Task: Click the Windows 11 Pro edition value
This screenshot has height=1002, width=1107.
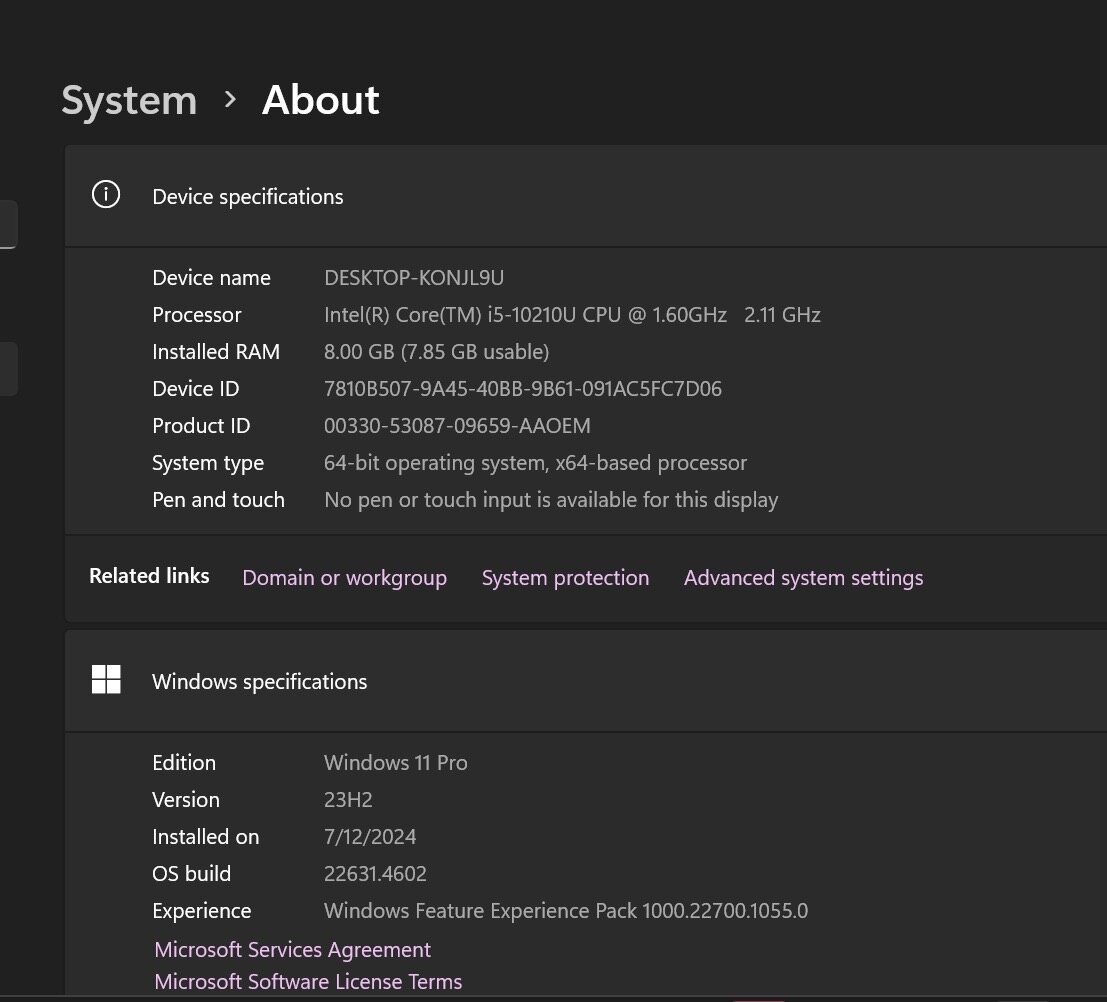Action: click(395, 762)
